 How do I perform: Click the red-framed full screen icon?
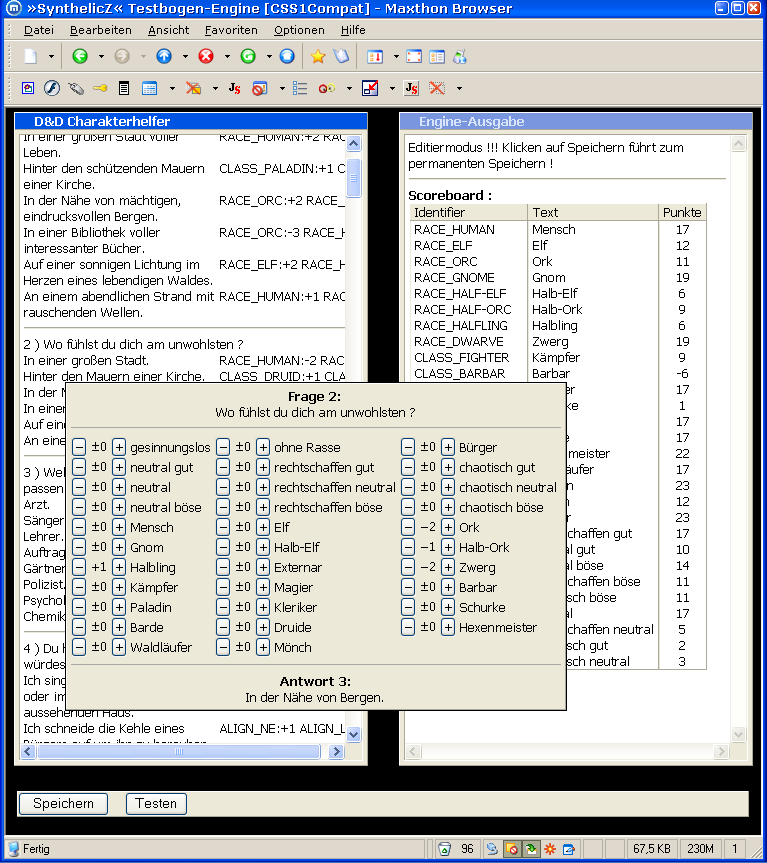click(414, 56)
